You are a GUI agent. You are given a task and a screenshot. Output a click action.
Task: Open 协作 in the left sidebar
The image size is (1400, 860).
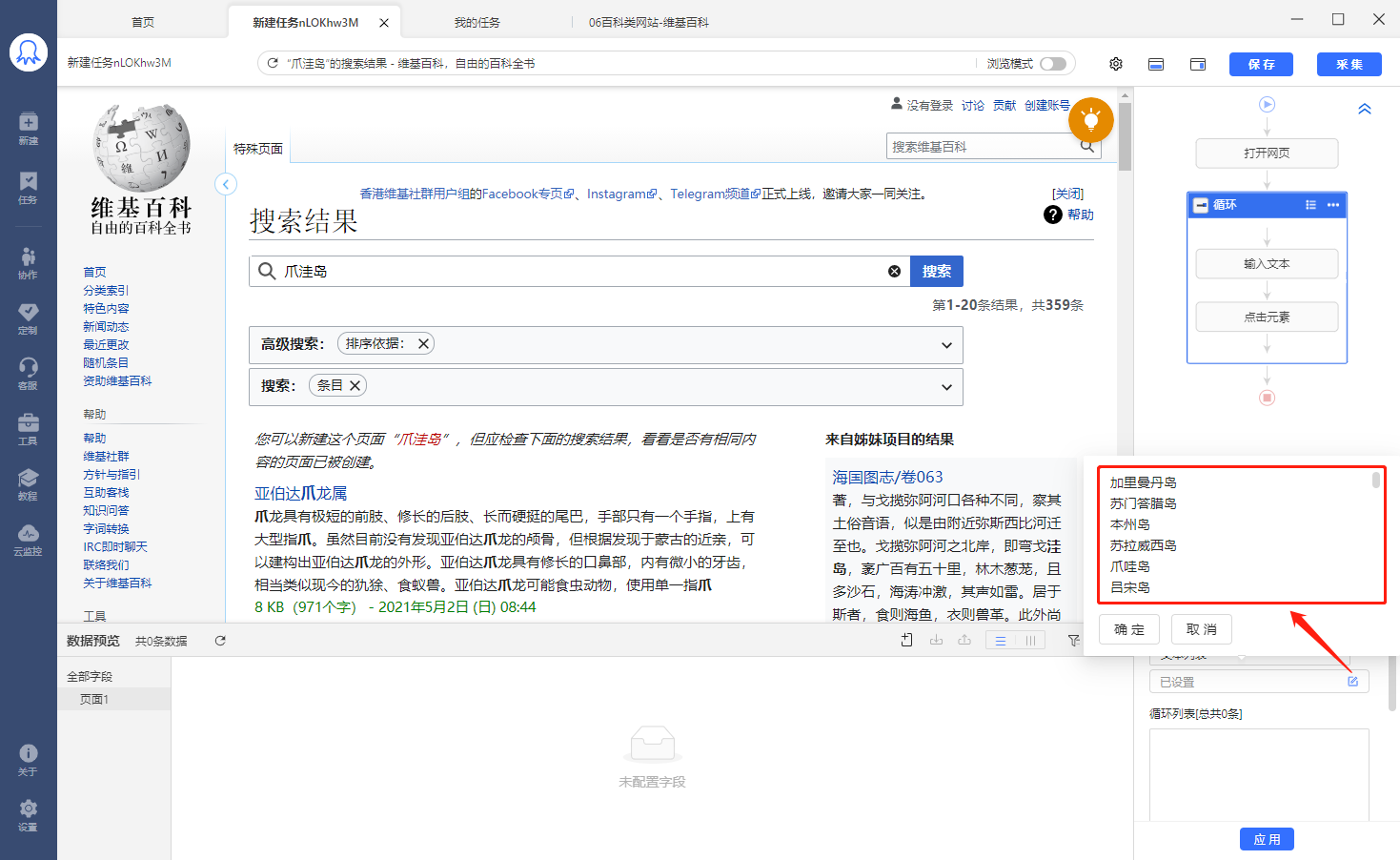[29, 262]
